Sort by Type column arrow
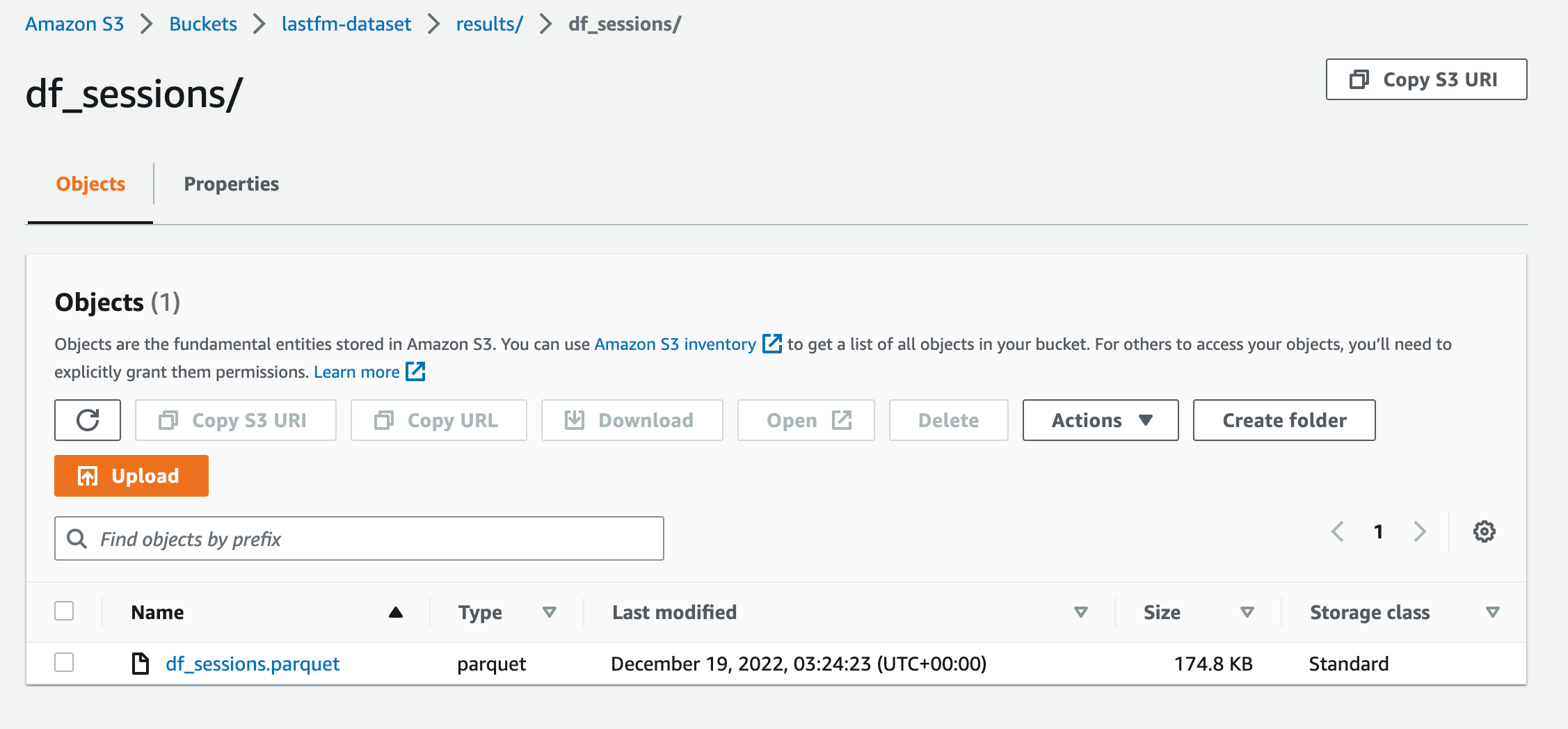This screenshot has height=729, width=1568. pos(550,612)
